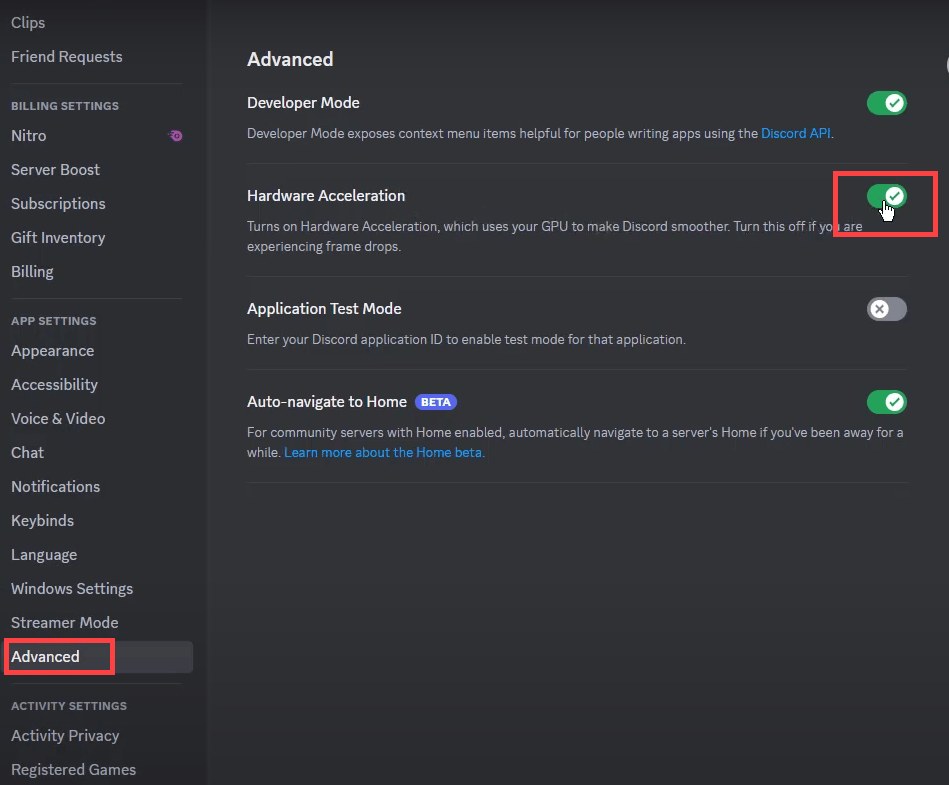Disable Auto-navigate to Home
The height and width of the screenshot is (785, 949).
pyautogui.click(x=886, y=401)
